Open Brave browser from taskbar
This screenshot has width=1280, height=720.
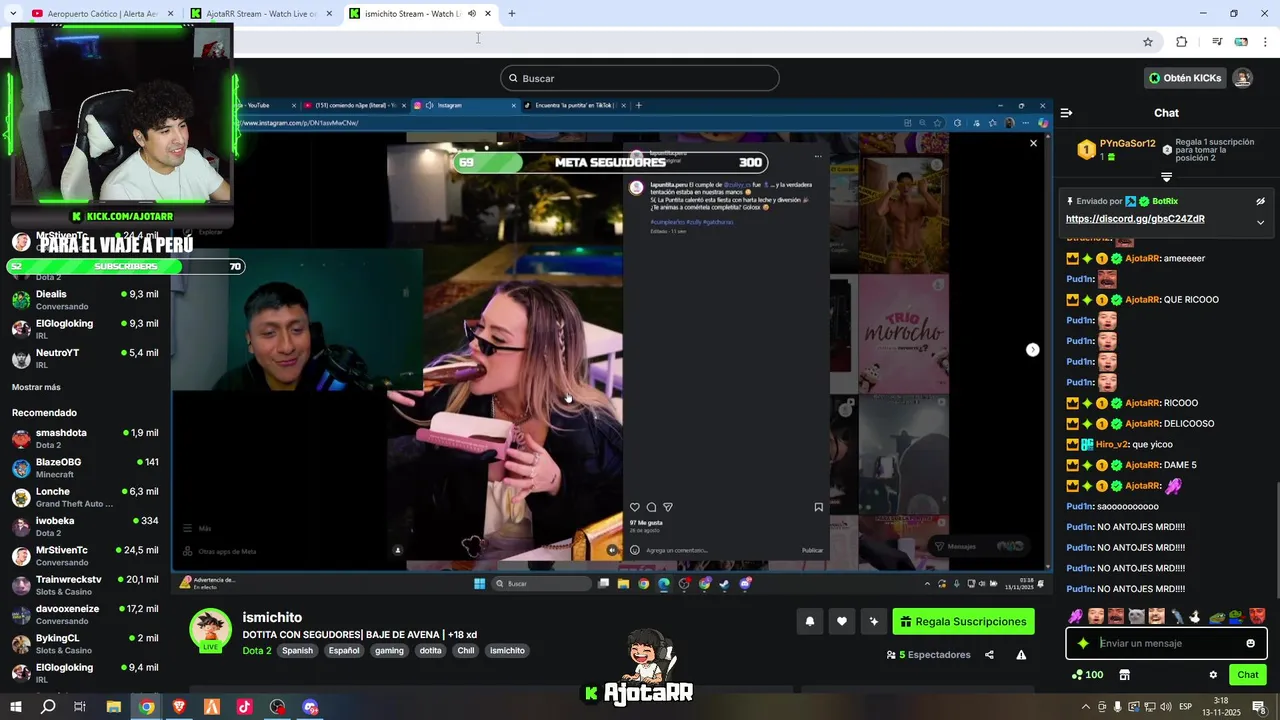pos(179,707)
